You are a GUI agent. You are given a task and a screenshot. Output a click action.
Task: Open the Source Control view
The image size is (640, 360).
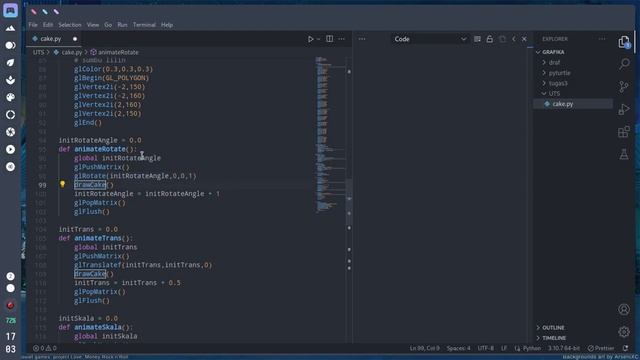click(x=624, y=87)
